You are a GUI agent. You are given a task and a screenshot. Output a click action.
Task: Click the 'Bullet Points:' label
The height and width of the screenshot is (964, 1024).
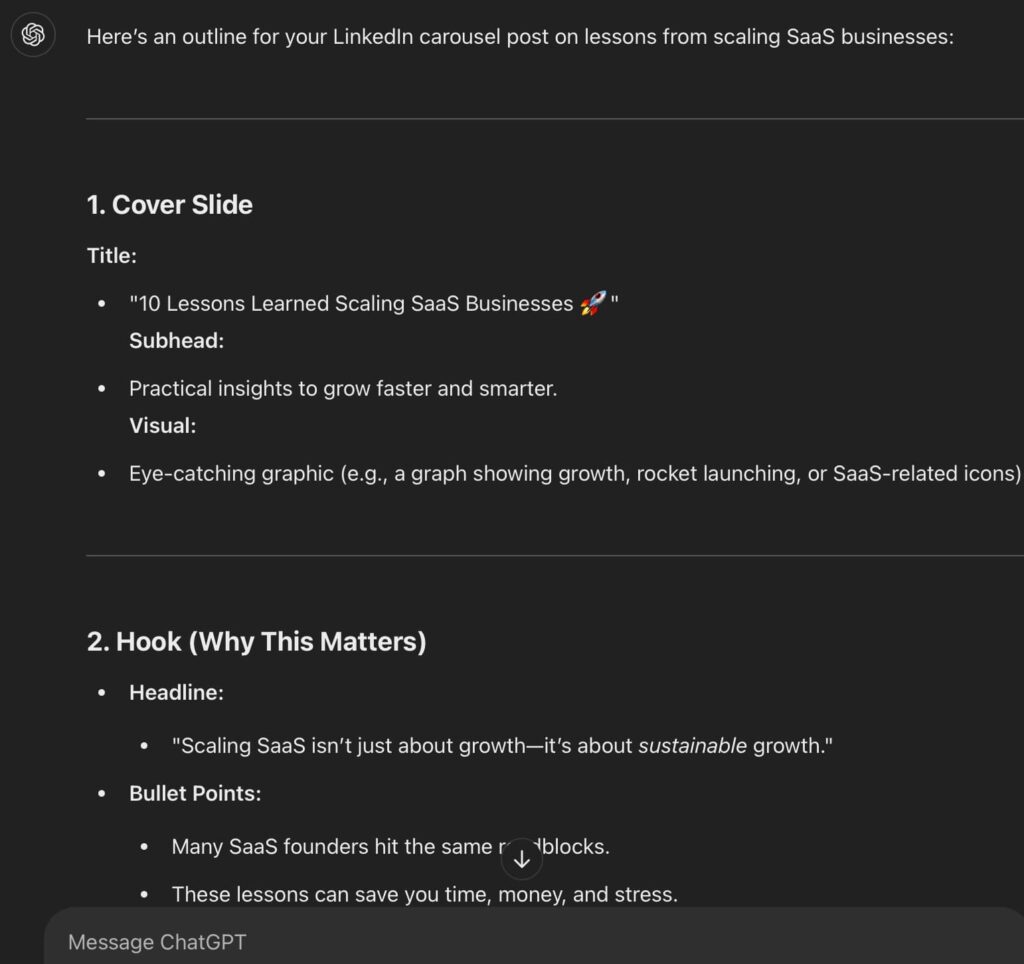(x=195, y=793)
